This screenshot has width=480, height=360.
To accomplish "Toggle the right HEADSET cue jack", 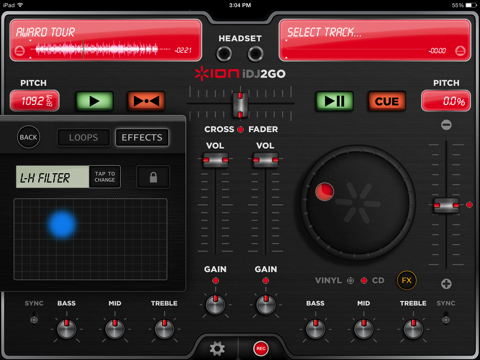I will pos(255,54).
